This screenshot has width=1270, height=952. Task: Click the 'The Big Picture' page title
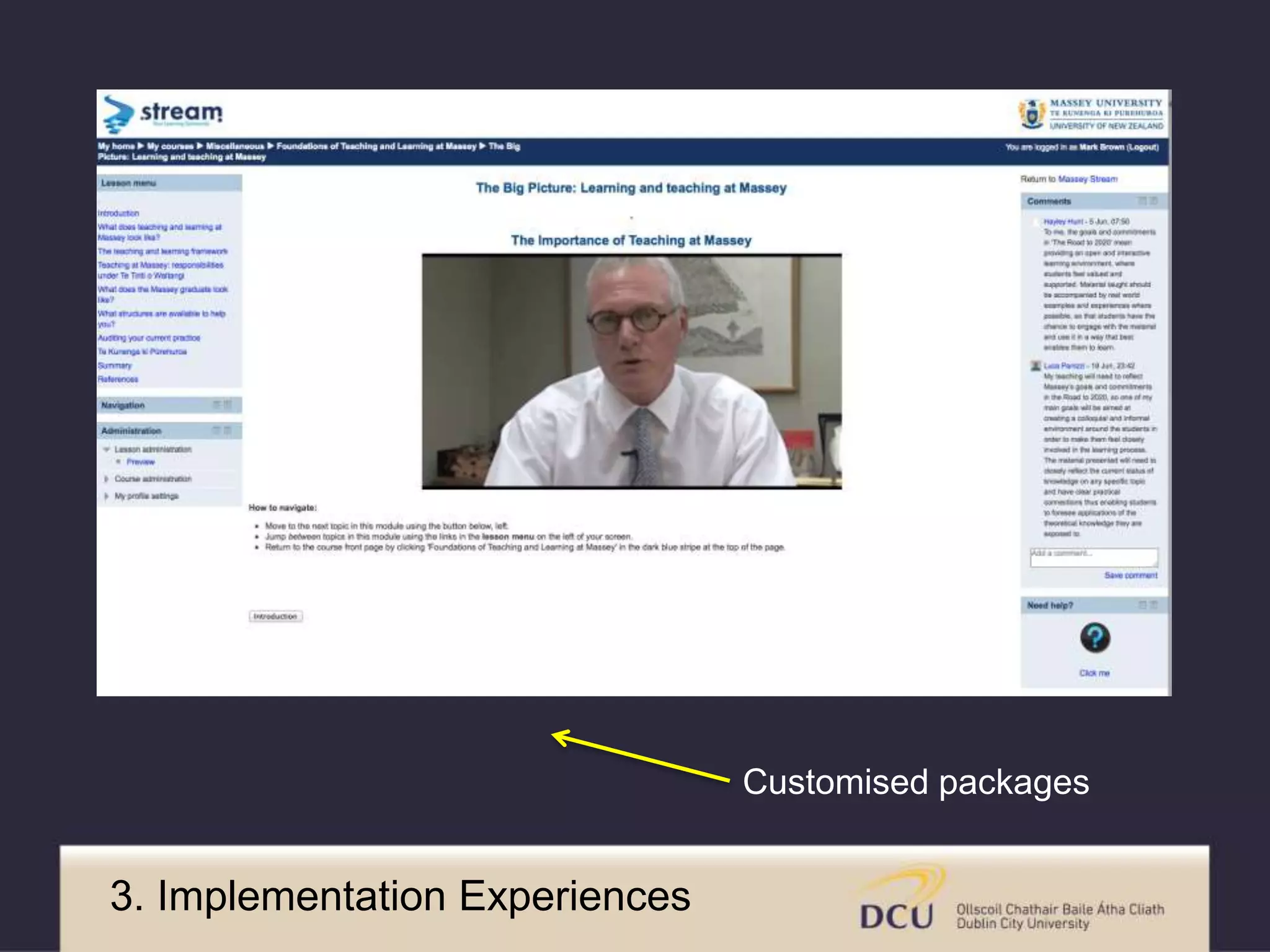click(631, 188)
